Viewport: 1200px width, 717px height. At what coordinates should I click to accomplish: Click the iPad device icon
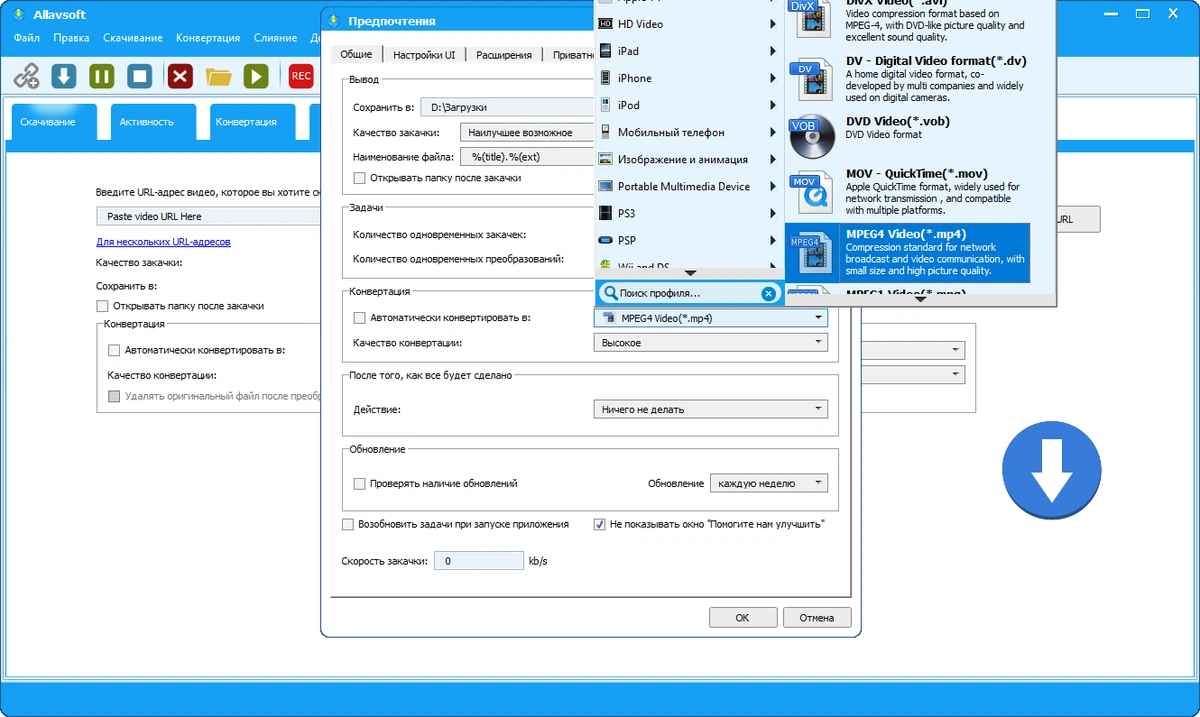tap(605, 51)
